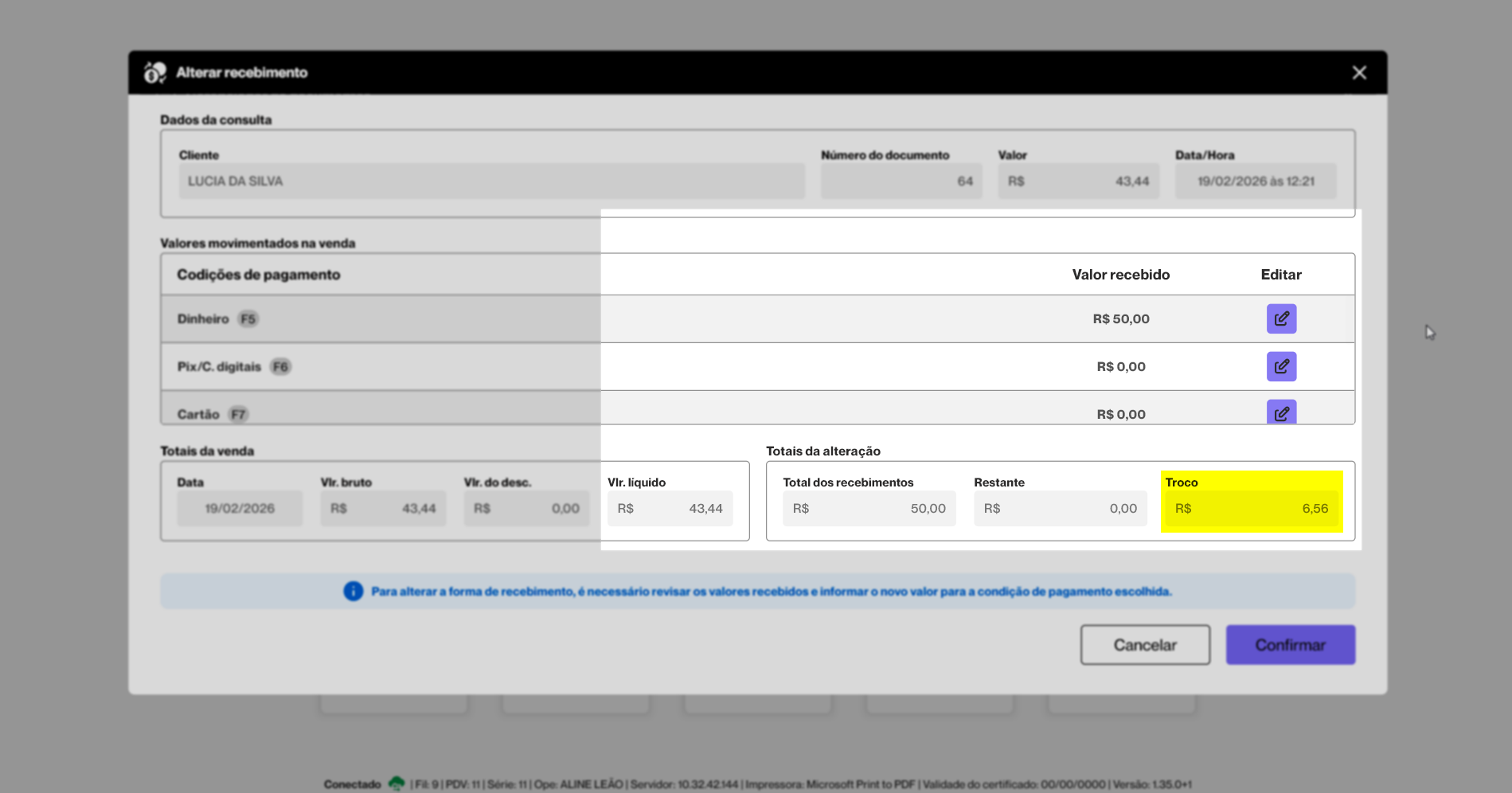Select the Data/Hora field

(1255, 182)
